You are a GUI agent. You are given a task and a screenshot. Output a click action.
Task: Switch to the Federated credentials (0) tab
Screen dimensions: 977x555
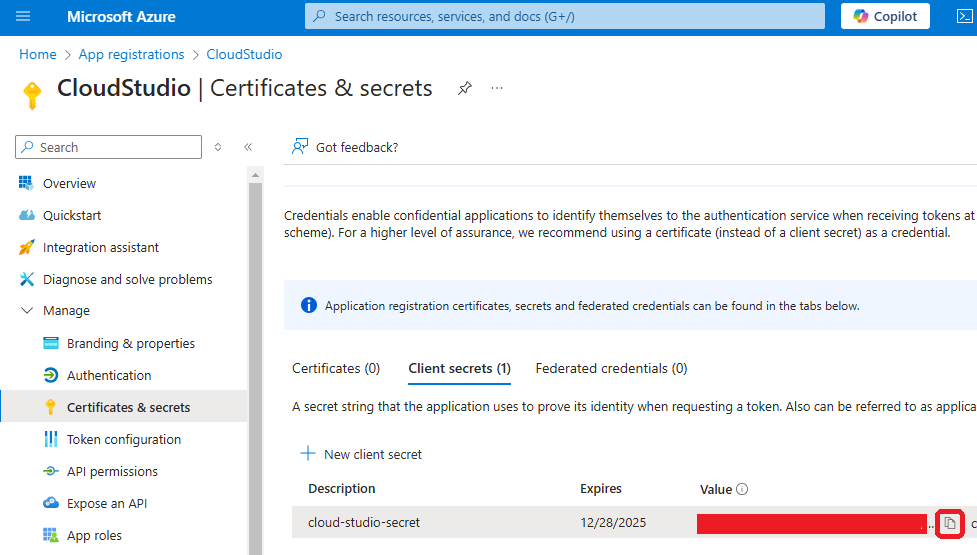point(611,368)
